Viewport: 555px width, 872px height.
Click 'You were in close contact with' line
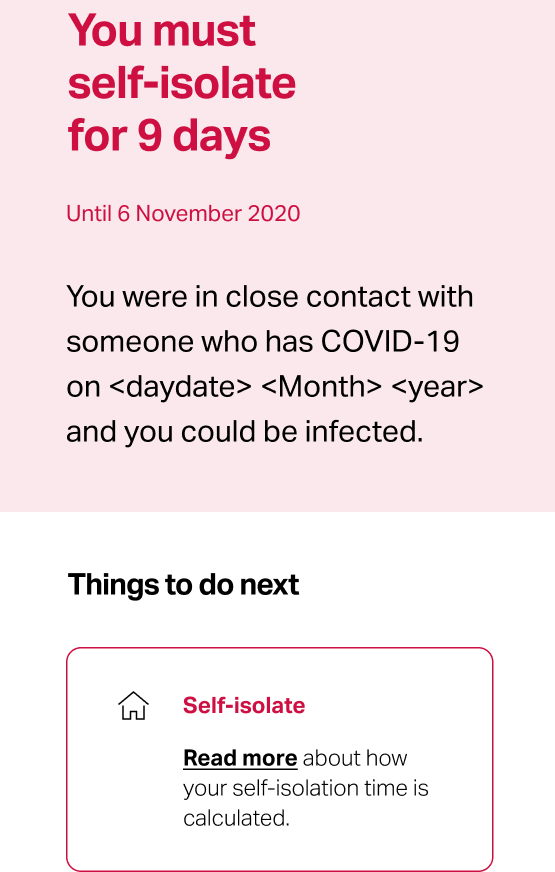[270, 296]
